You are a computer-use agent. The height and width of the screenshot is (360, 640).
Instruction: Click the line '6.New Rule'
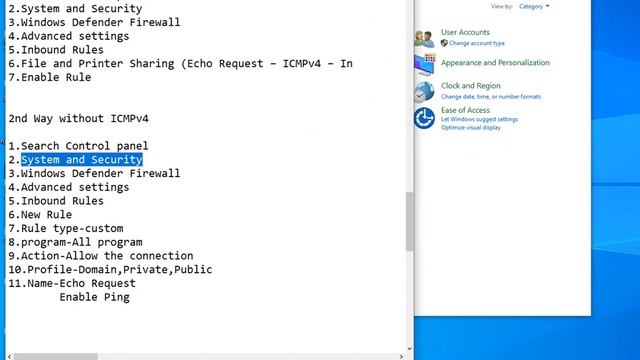(x=40, y=214)
